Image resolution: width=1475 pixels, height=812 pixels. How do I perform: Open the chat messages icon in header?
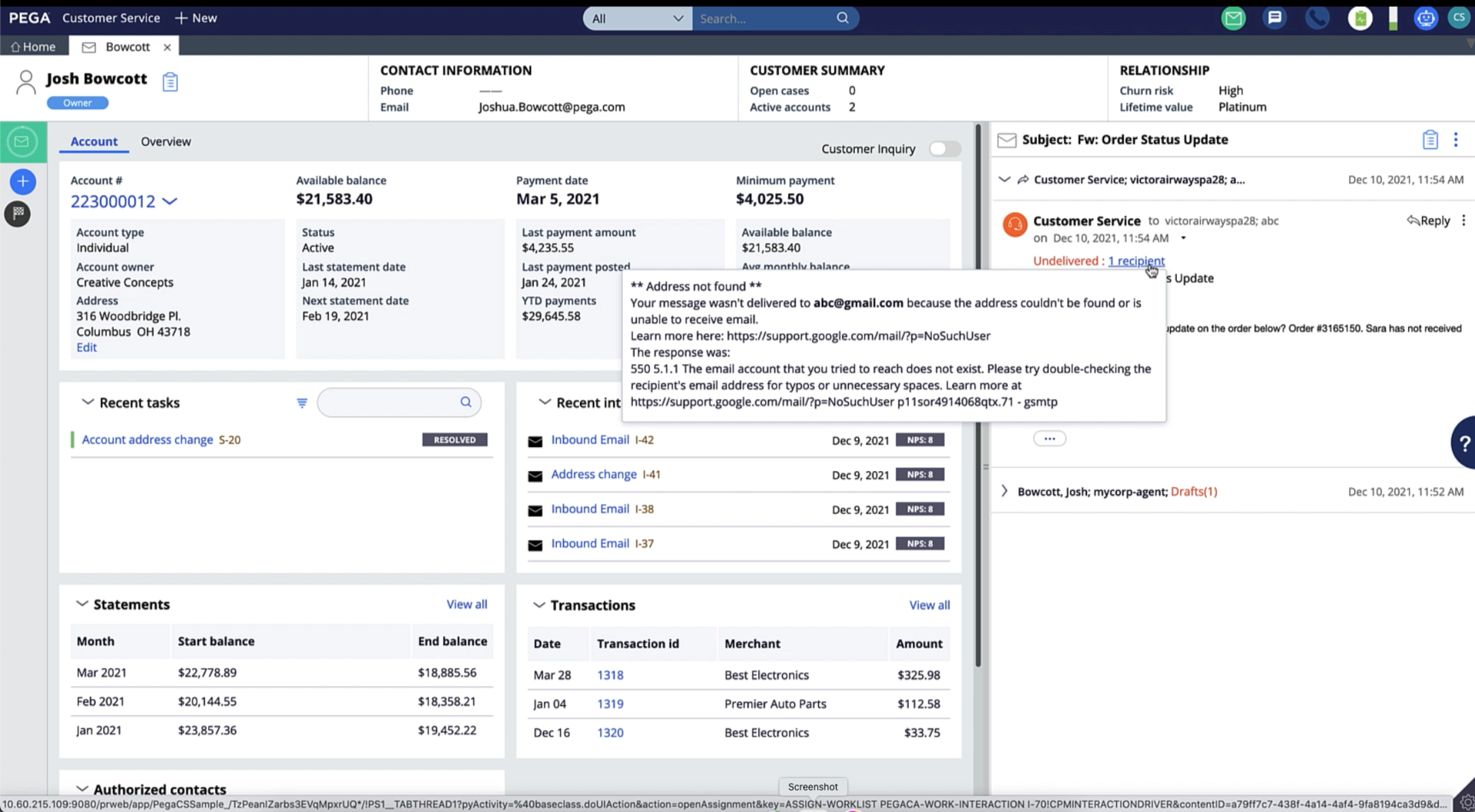(1274, 18)
